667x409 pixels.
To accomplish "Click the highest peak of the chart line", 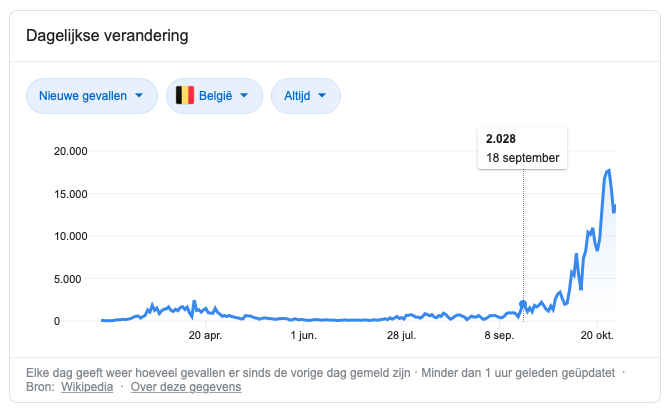I will pyautogui.click(x=608, y=170).
